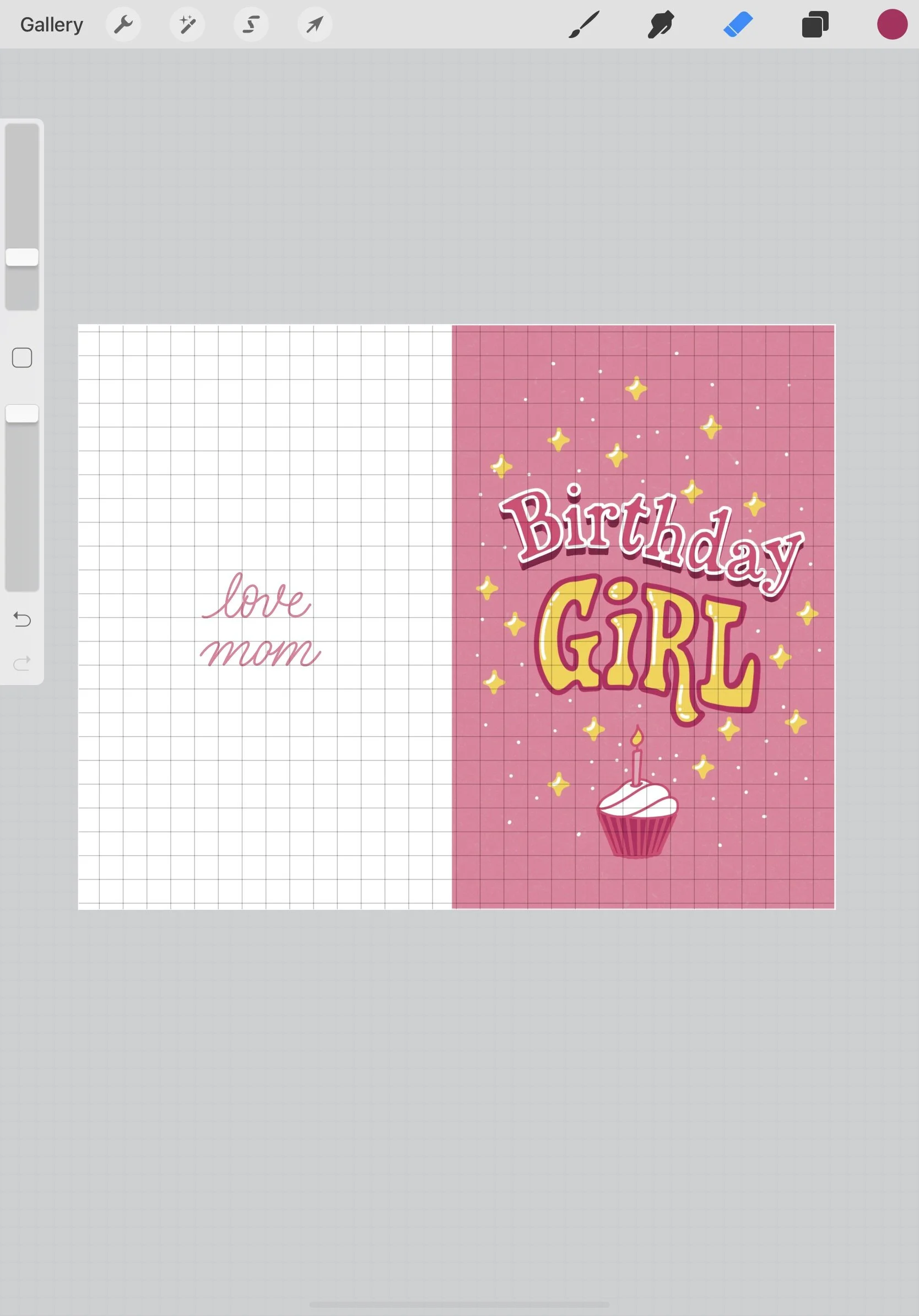
Task: Tap the brush opacity slider
Action: pos(22,412)
